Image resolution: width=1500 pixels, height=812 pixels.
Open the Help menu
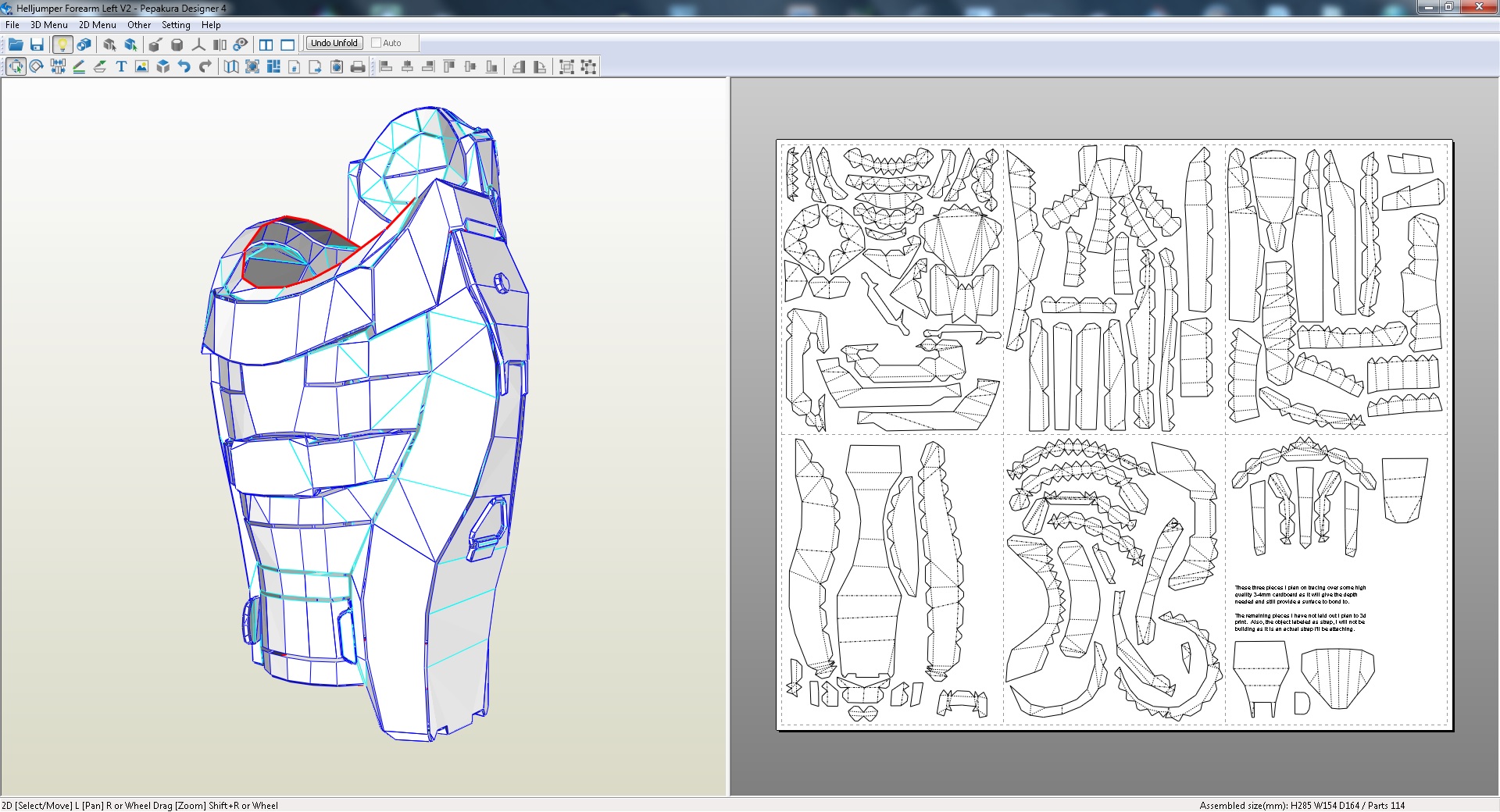[211, 25]
